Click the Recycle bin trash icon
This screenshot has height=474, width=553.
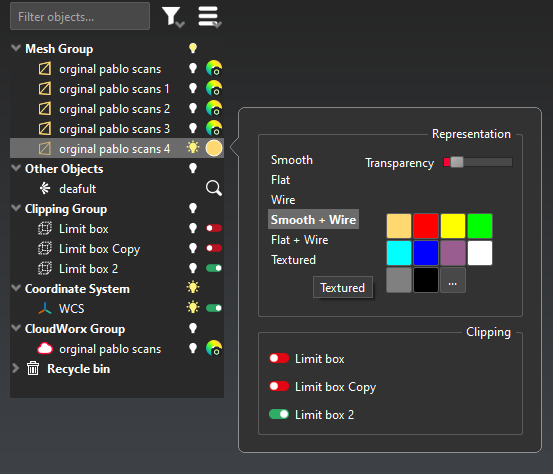click(33, 369)
